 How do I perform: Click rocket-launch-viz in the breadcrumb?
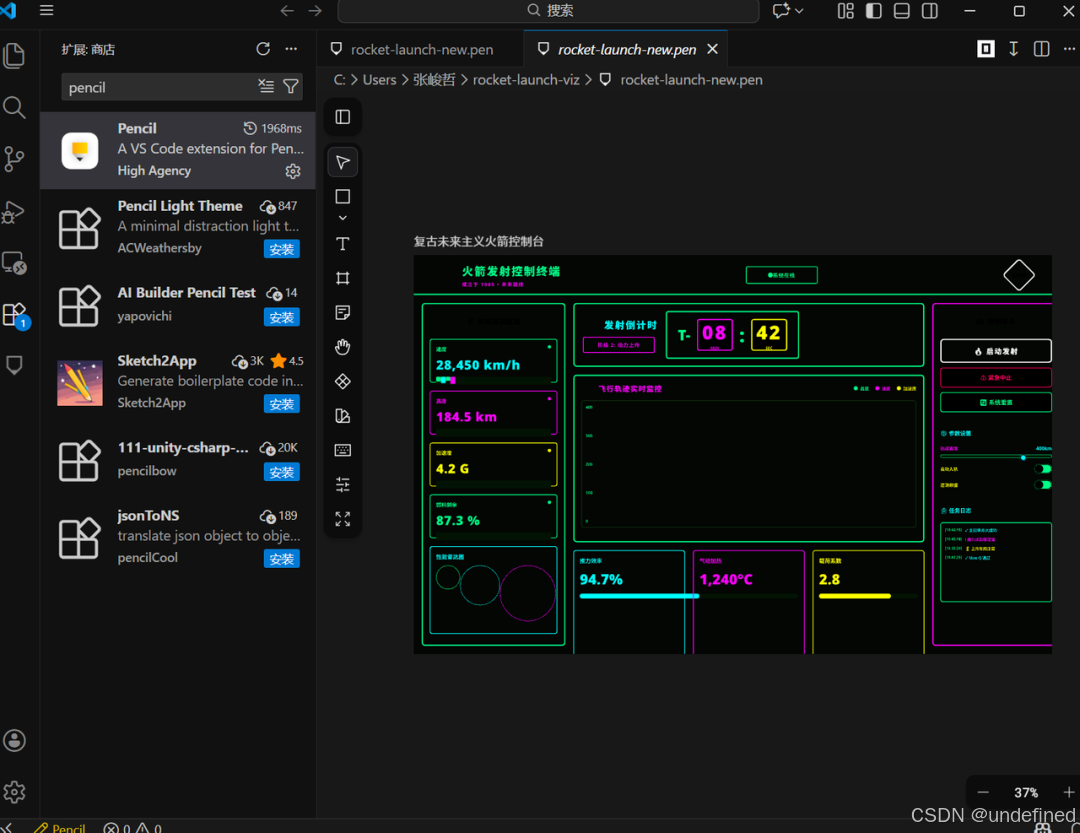[526, 80]
